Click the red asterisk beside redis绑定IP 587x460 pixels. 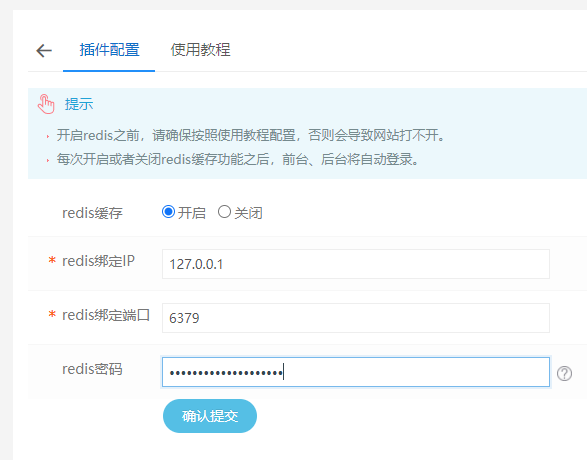coord(52,260)
